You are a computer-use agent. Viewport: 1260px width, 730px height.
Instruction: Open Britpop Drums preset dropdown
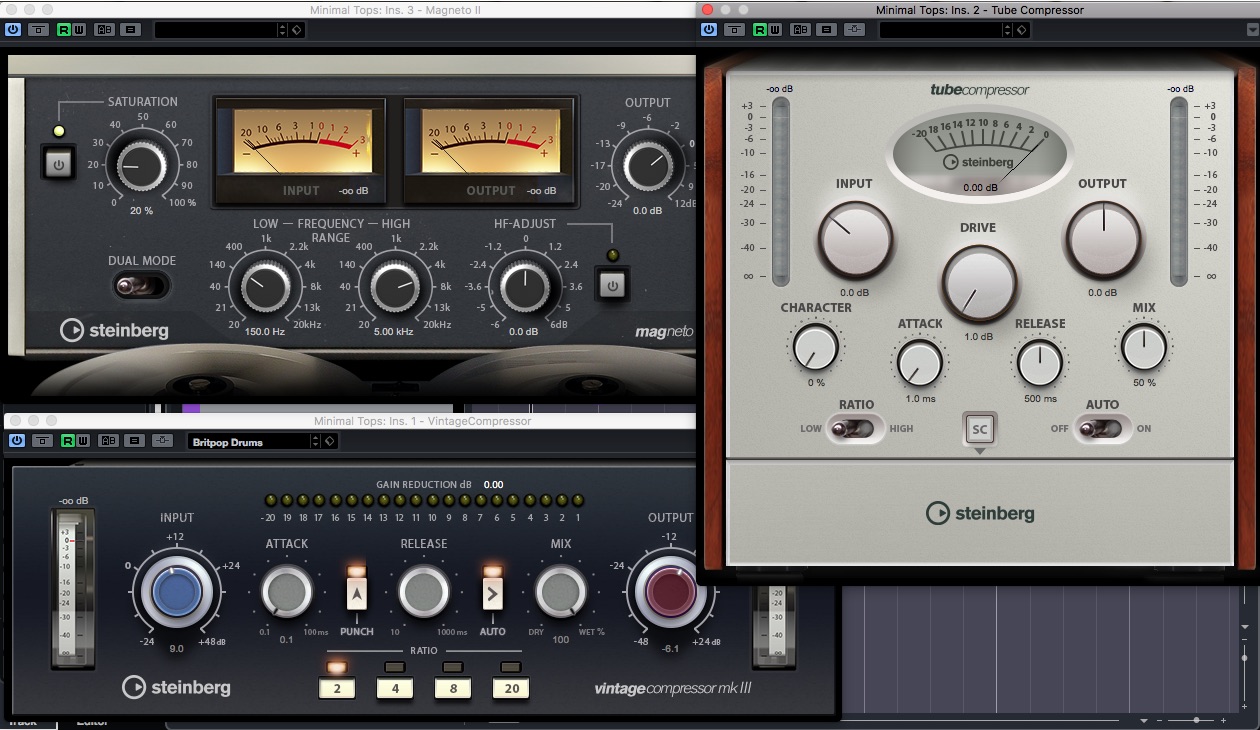click(247, 441)
